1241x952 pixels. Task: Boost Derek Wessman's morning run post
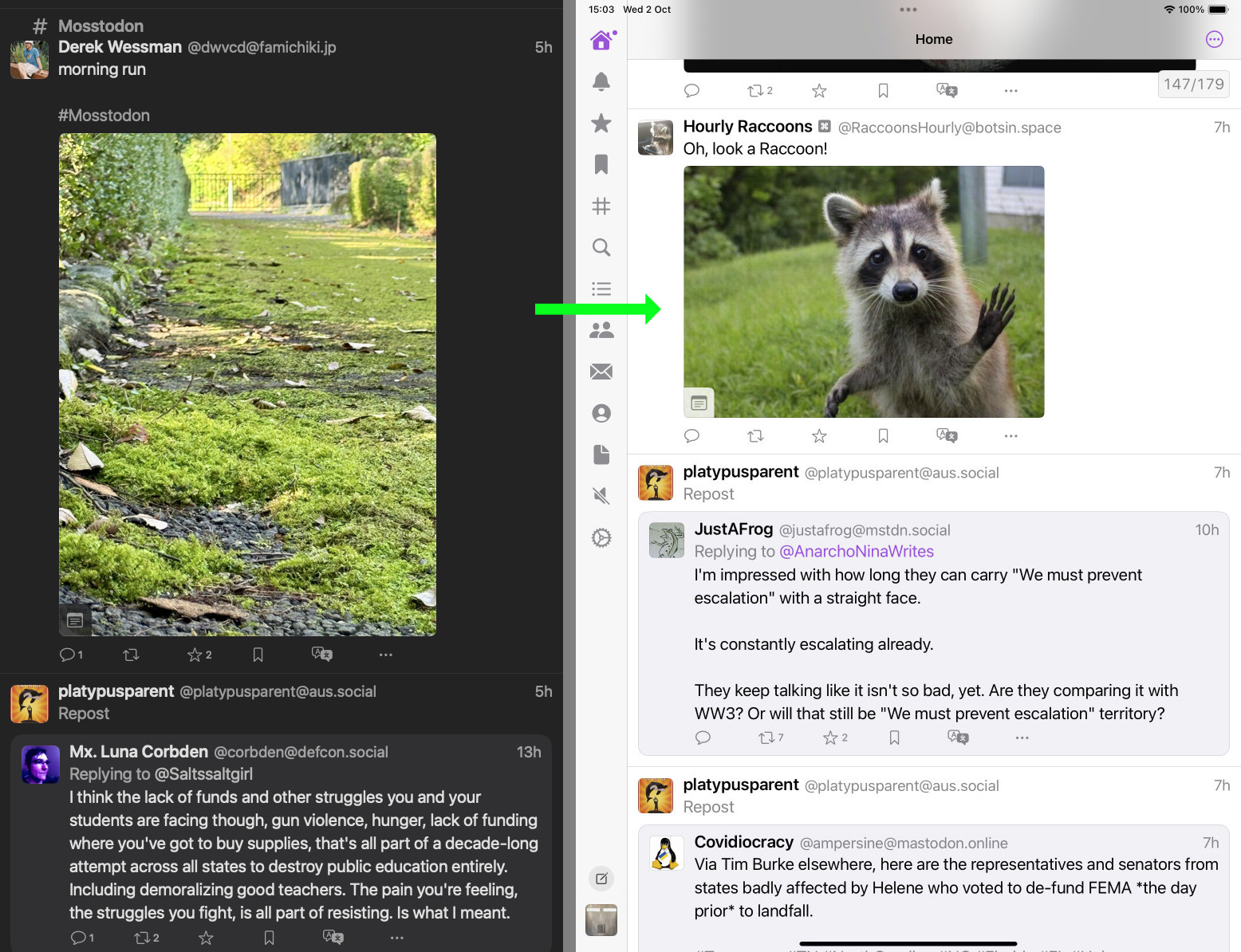[131, 655]
